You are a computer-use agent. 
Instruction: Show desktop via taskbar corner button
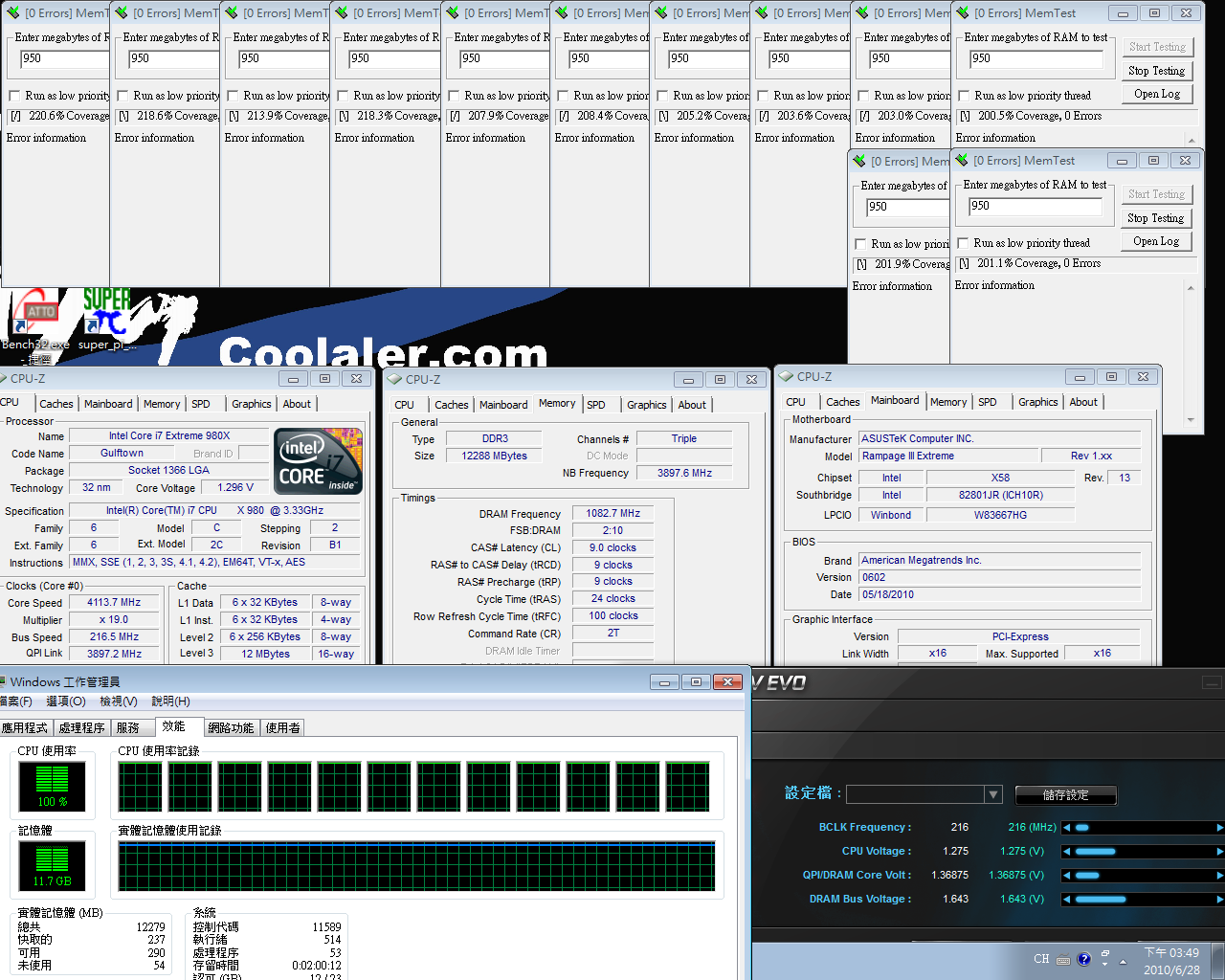[x=1218, y=962]
